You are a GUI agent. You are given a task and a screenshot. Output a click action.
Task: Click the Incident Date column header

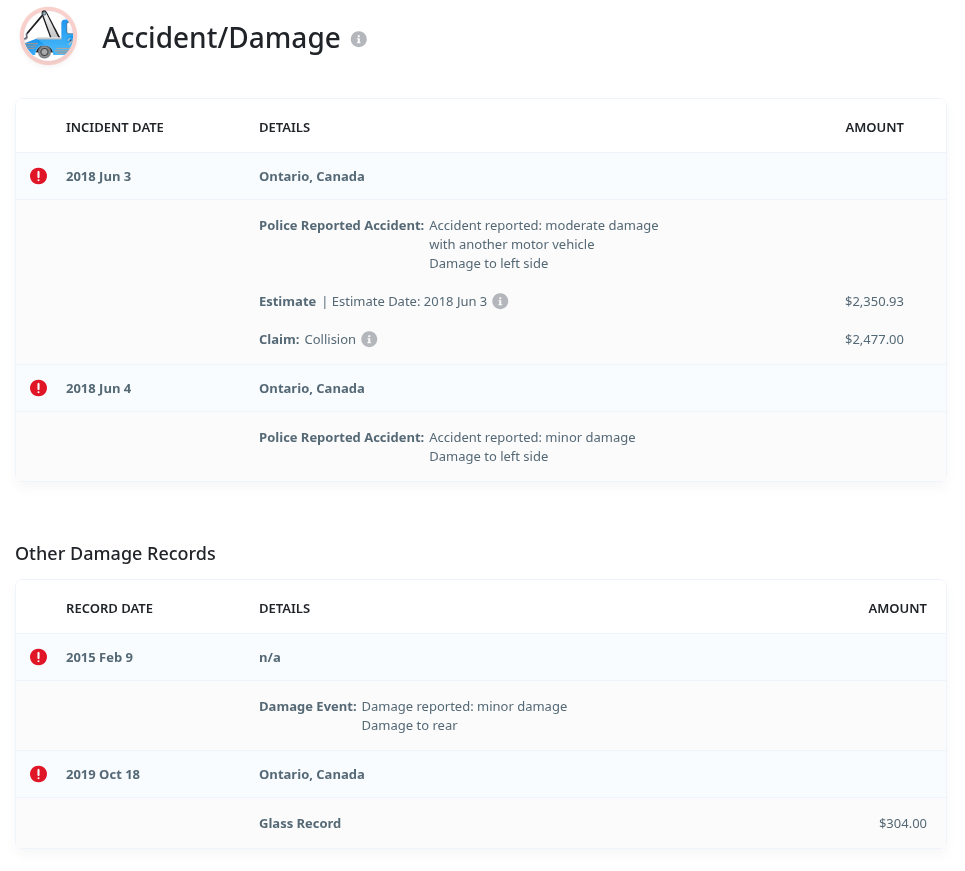[114, 128]
